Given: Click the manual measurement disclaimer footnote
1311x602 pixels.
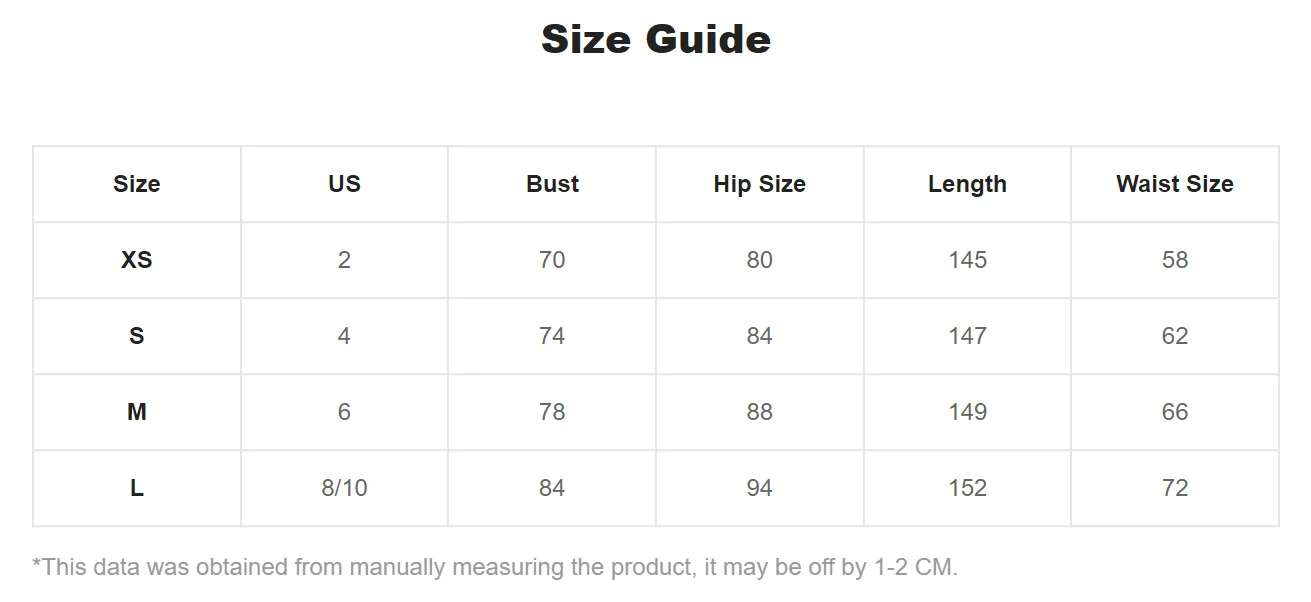Looking at the screenshot, I should [495, 568].
